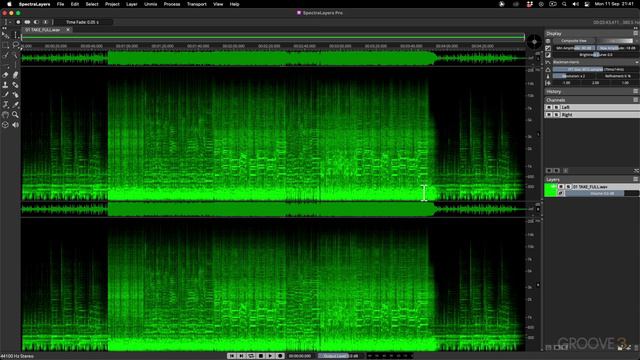Viewport: 640px width, 360px height.
Task: Open the Display panel options menu
Action: [636, 33]
